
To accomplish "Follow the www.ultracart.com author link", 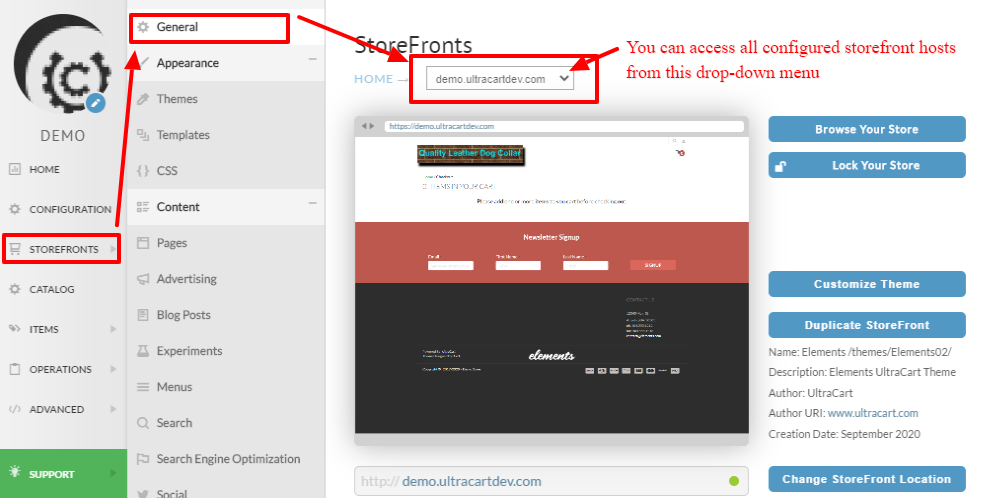I will click(873, 413).
